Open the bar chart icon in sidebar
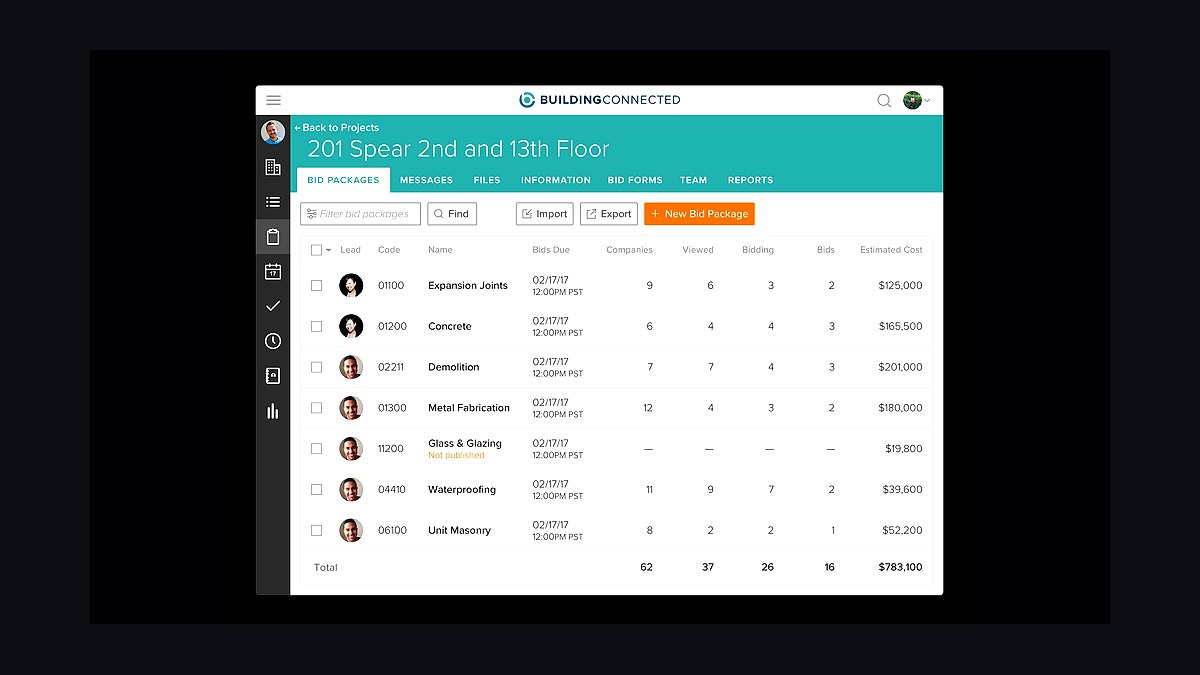Viewport: 1200px width, 675px height. click(x=273, y=411)
